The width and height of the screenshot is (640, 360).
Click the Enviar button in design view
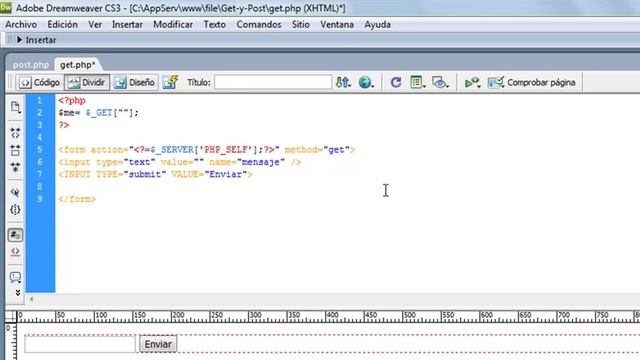coord(158,344)
